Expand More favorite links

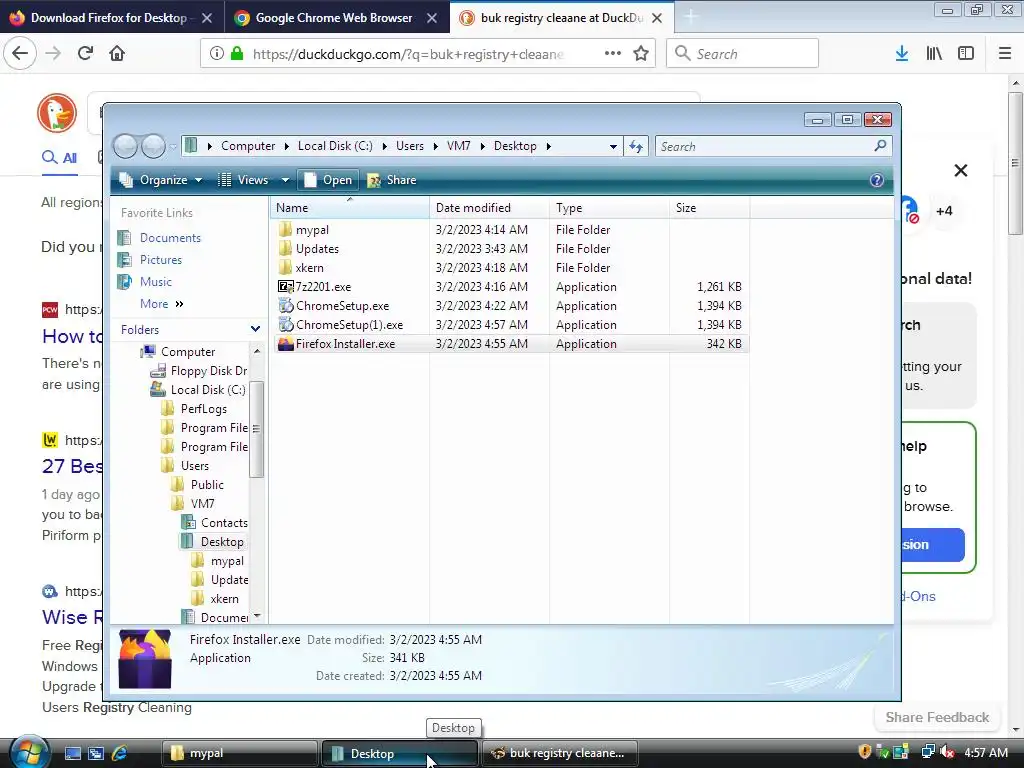tap(161, 304)
